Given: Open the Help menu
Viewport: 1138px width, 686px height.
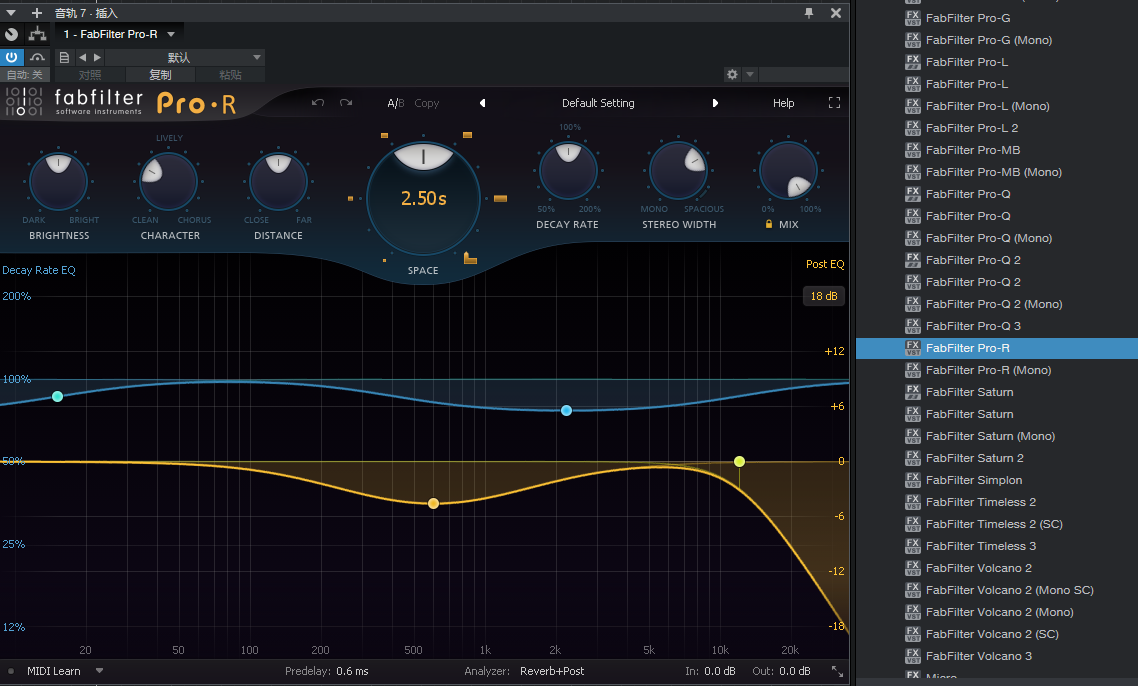Looking at the screenshot, I should (x=783, y=103).
